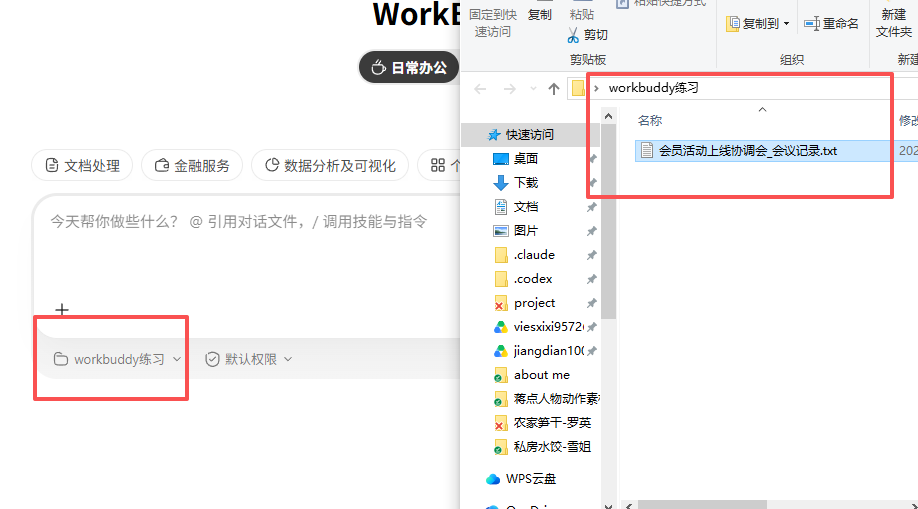Go up one folder level arrow
Screen dimensions: 918x509
click(x=553, y=89)
